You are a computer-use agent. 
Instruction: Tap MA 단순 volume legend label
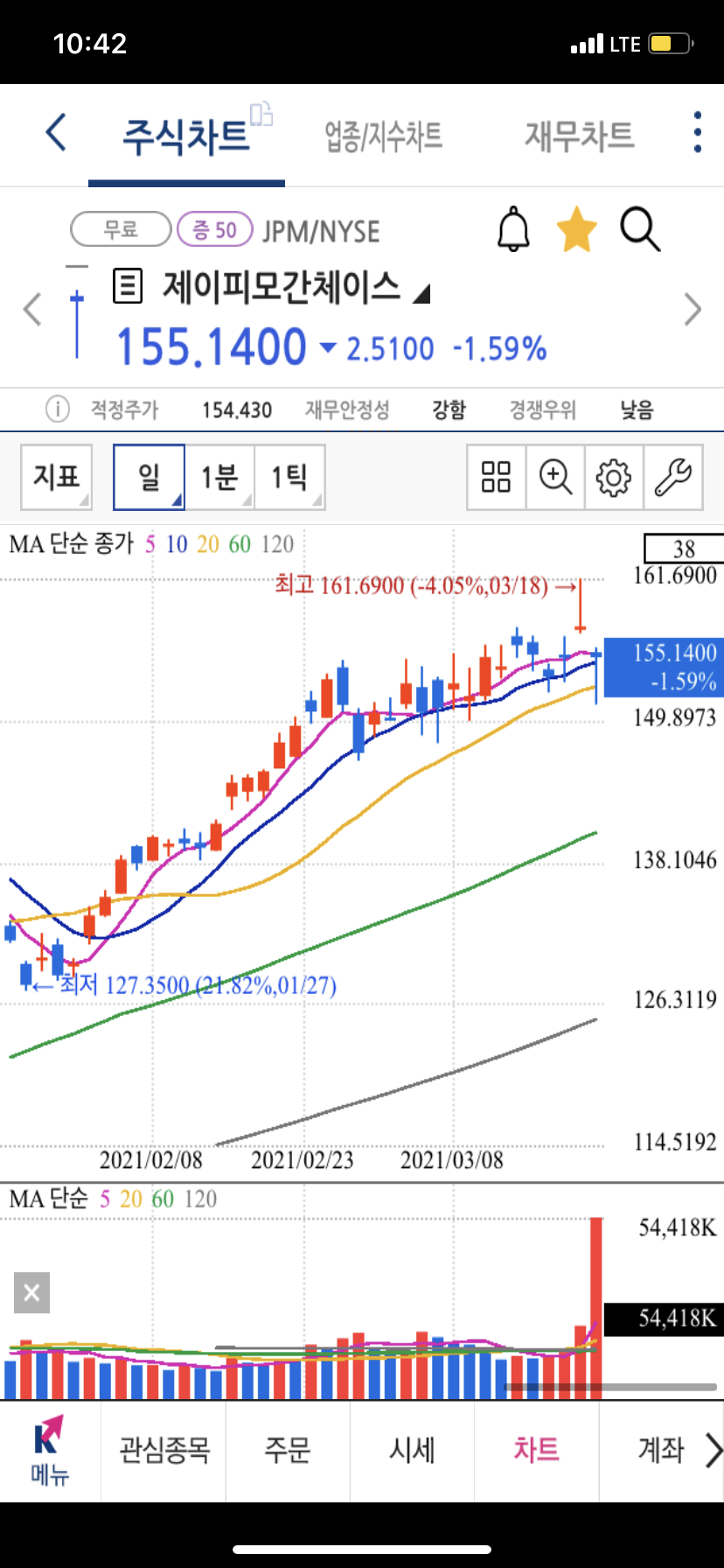tap(49, 1199)
